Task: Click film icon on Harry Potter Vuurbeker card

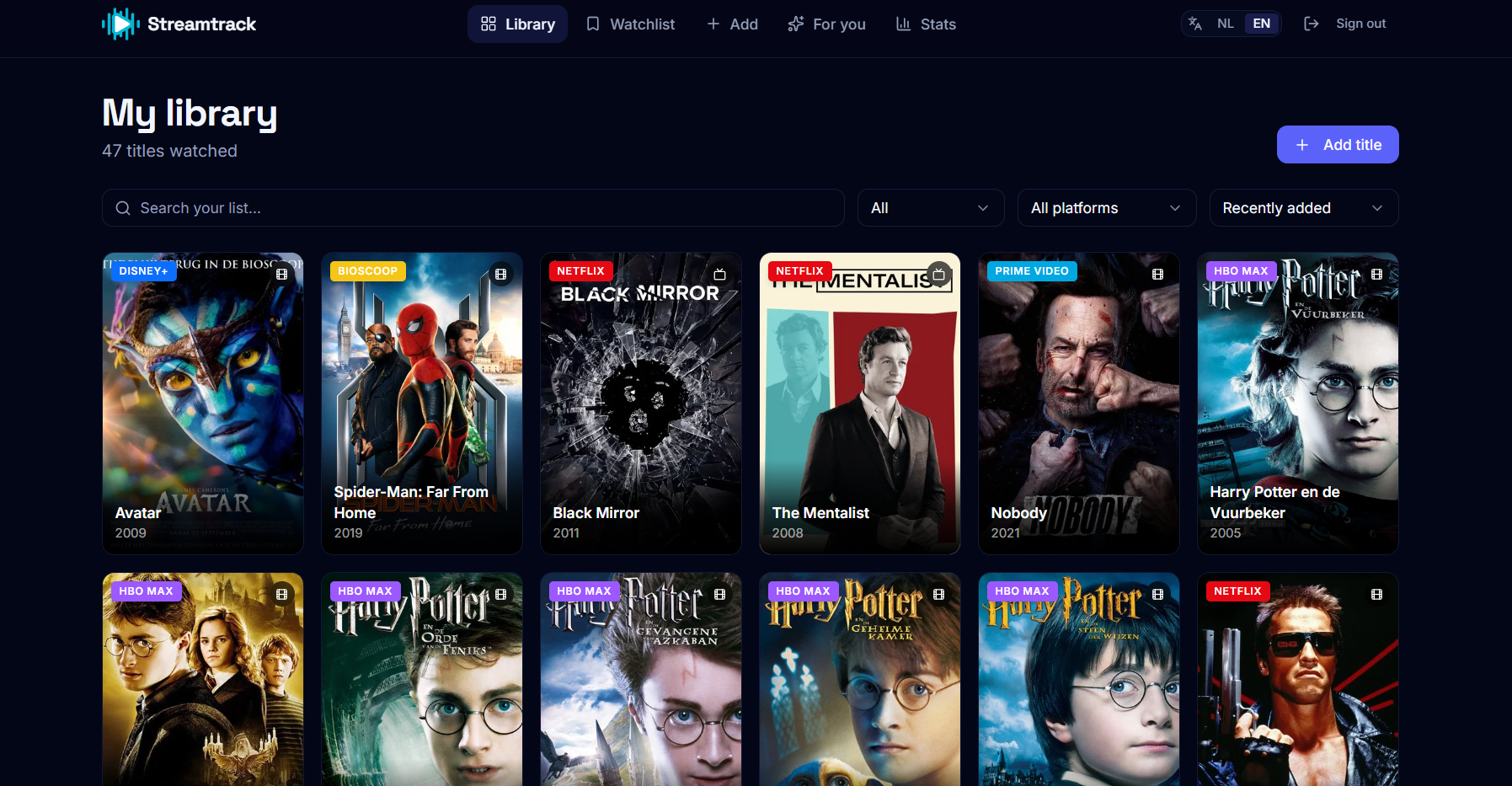Action: coord(1377,274)
